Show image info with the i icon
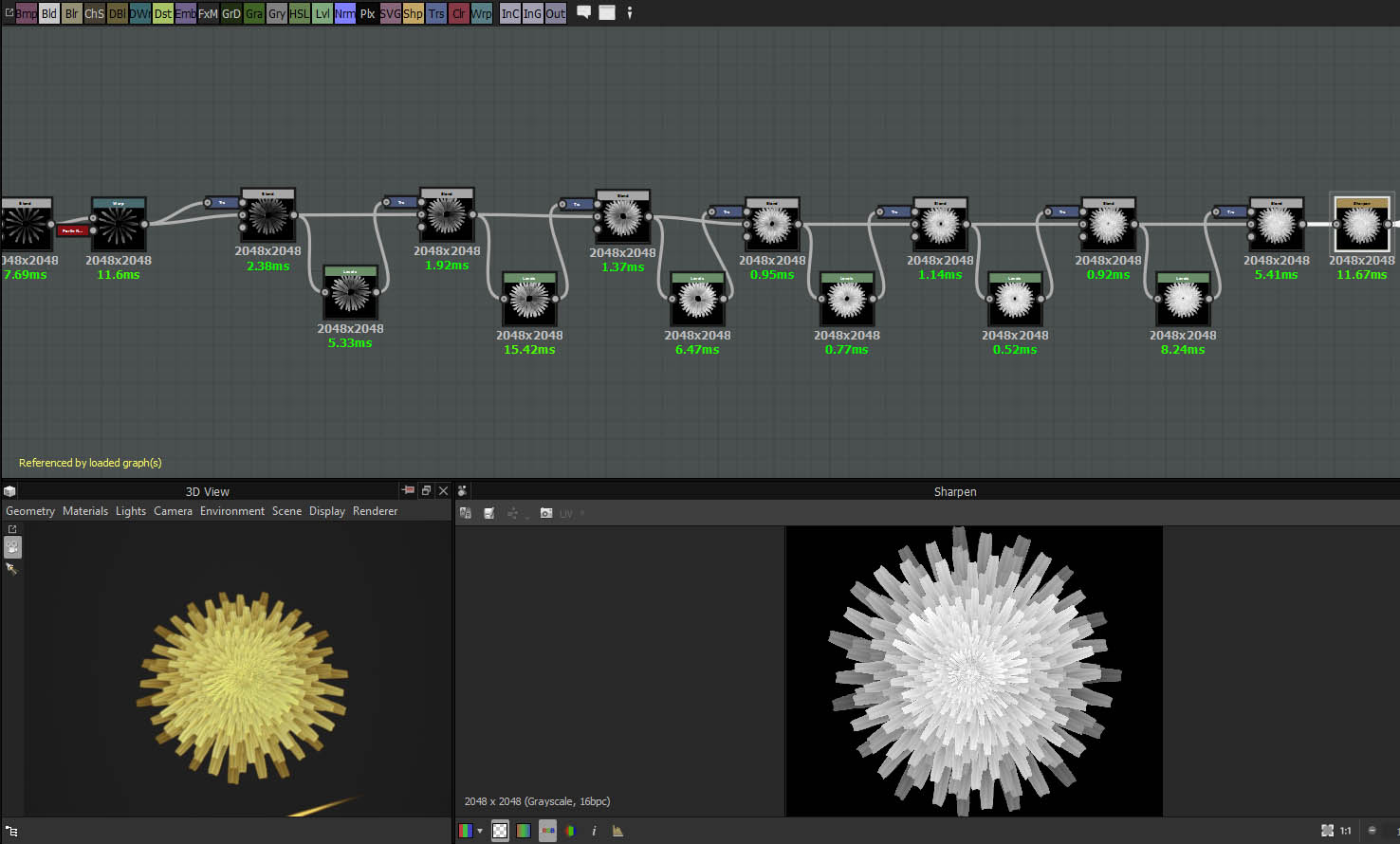This screenshot has height=844, width=1400. [594, 831]
